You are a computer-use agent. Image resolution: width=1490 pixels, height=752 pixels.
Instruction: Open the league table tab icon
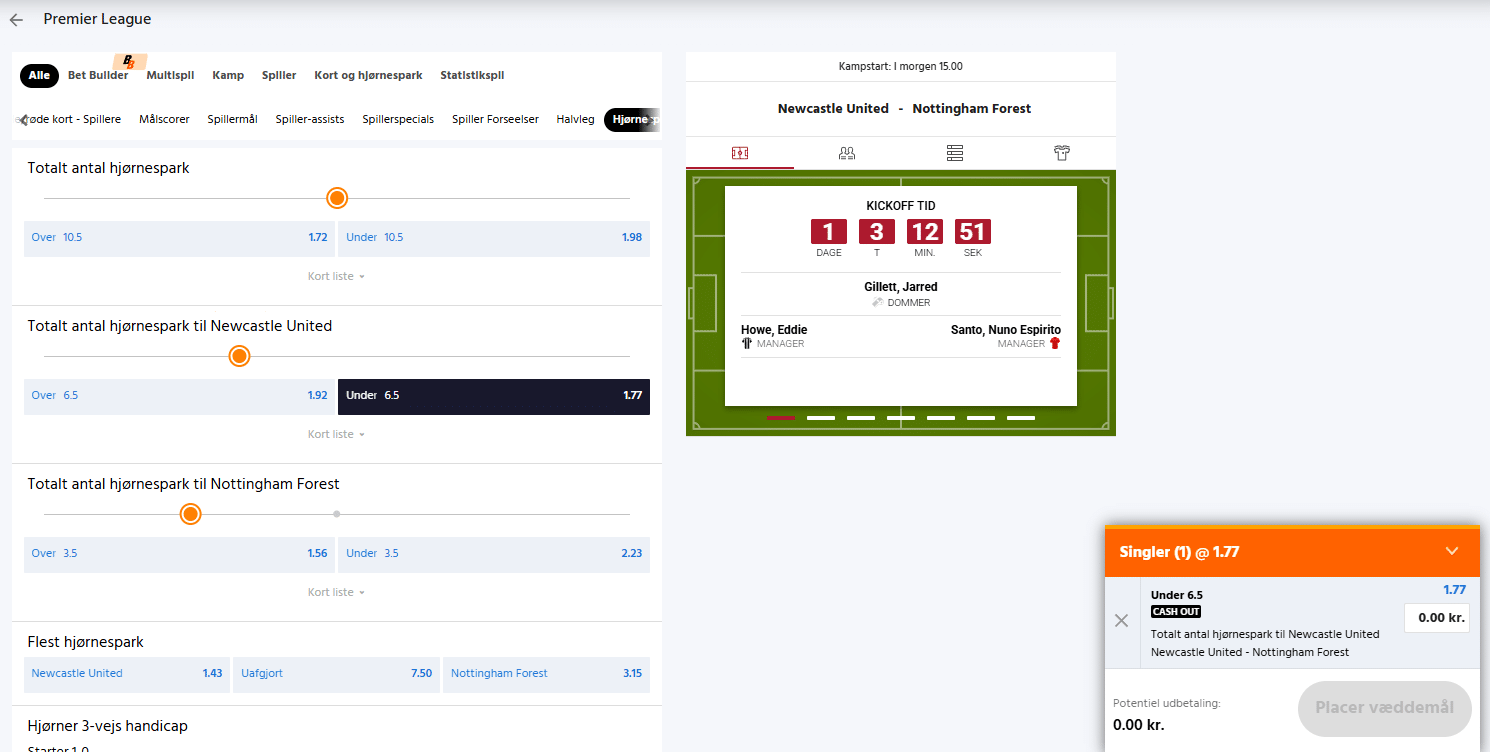955,153
